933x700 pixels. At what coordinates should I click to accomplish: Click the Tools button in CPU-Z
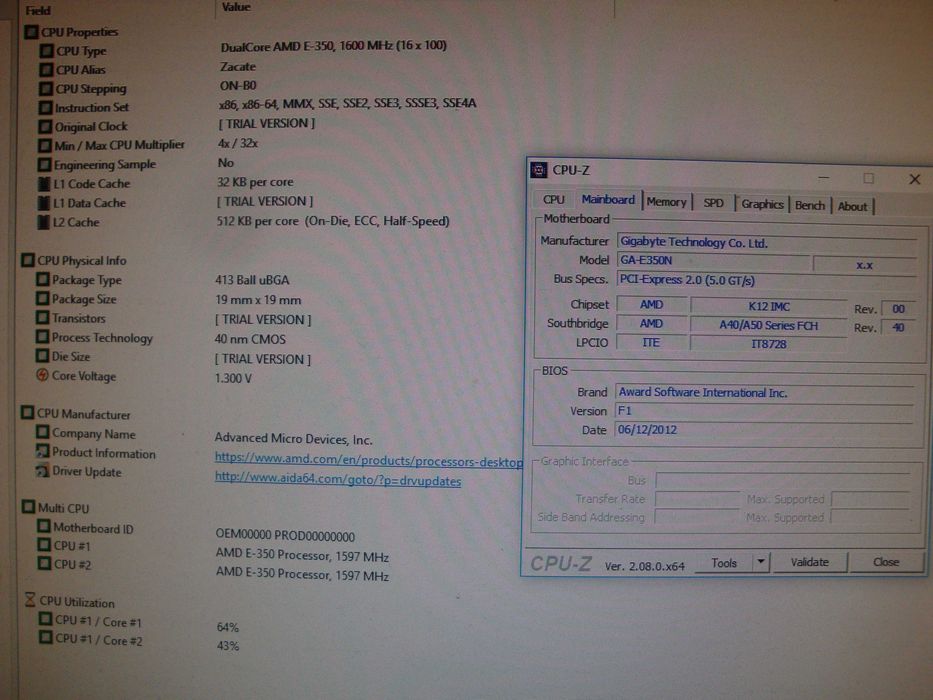724,562
